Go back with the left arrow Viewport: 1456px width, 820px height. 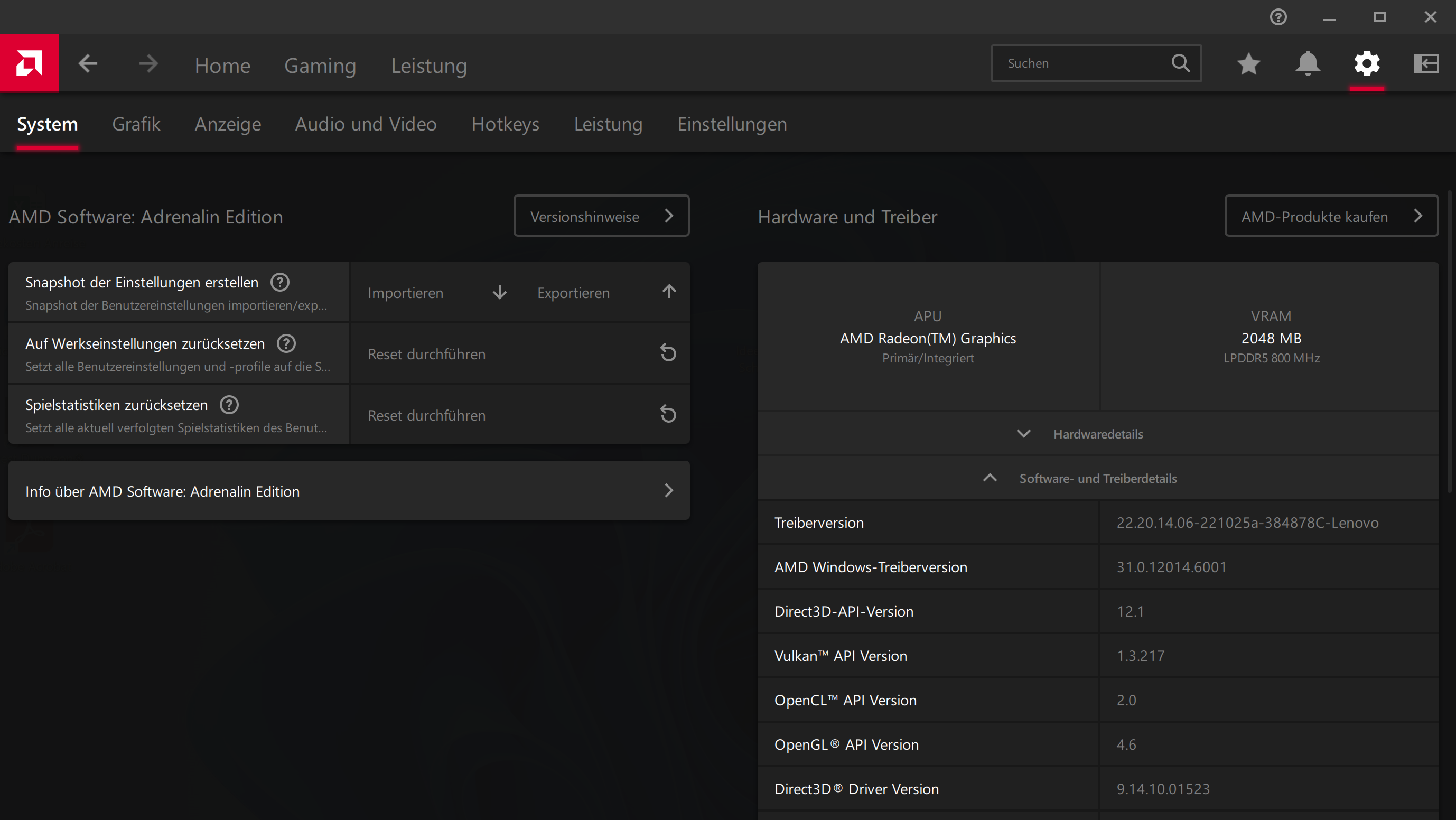click(88, 63)
